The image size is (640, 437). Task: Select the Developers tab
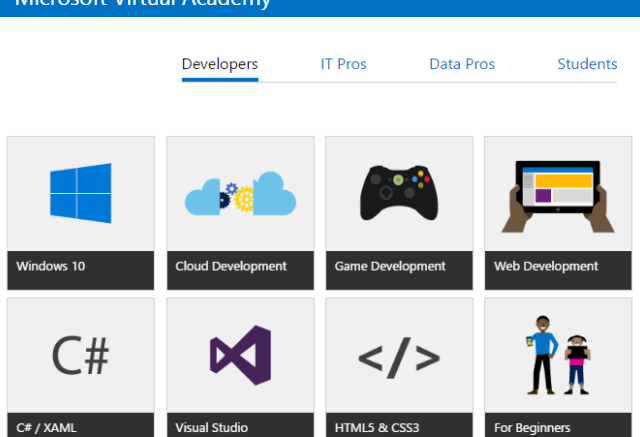pyautogui.click(x=220, y=64)
